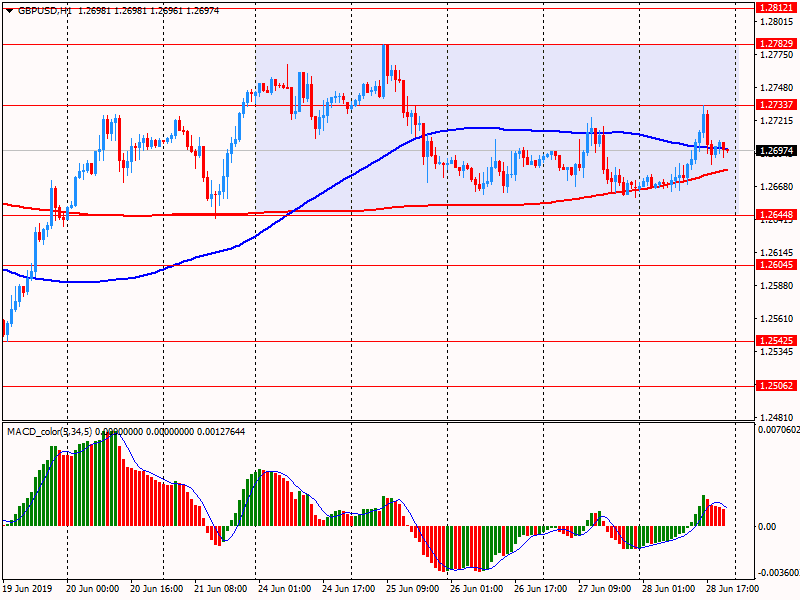Click the 1.26145 price scale value

point(777,253)
